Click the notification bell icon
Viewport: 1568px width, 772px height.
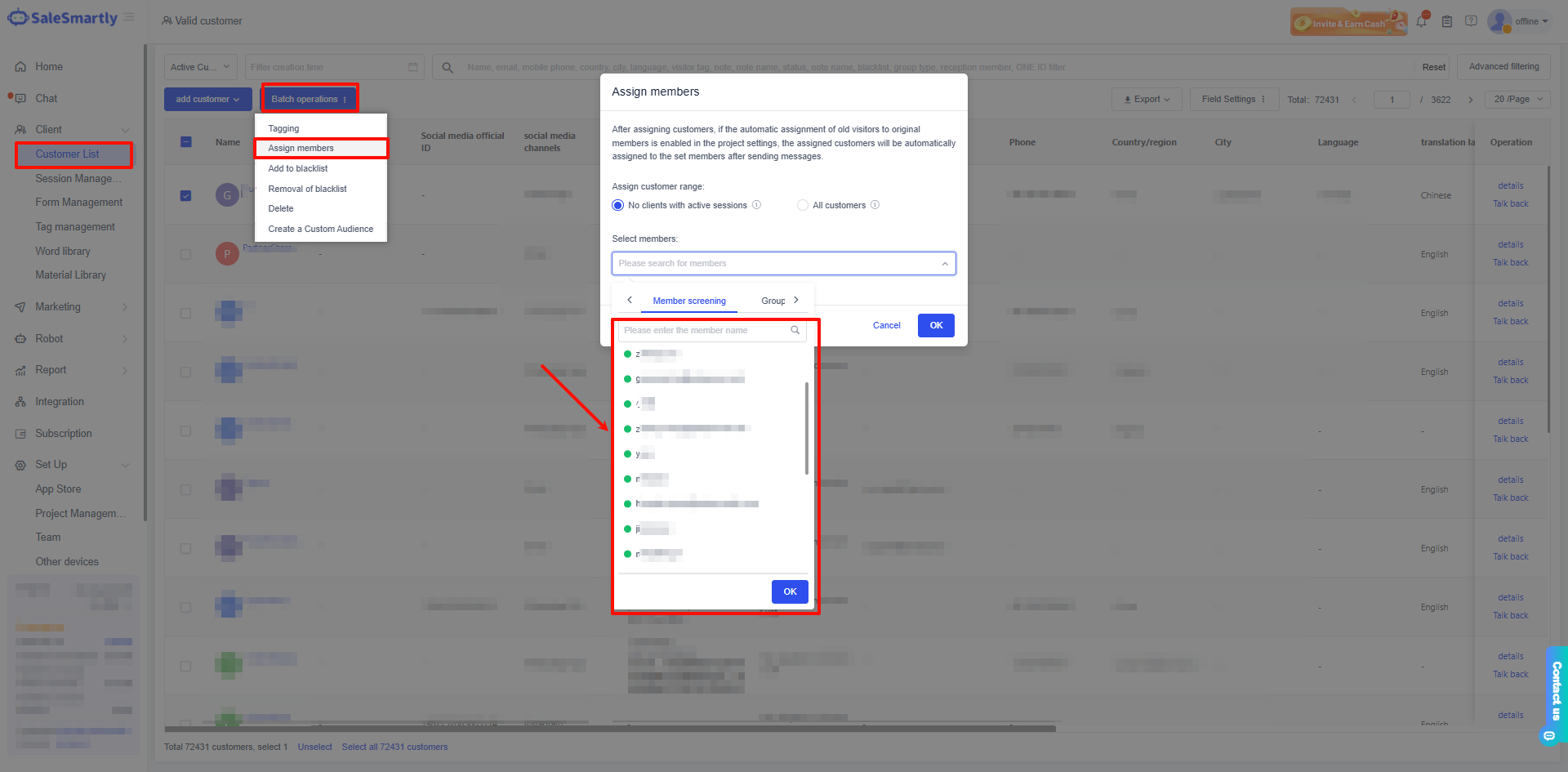1422,21
